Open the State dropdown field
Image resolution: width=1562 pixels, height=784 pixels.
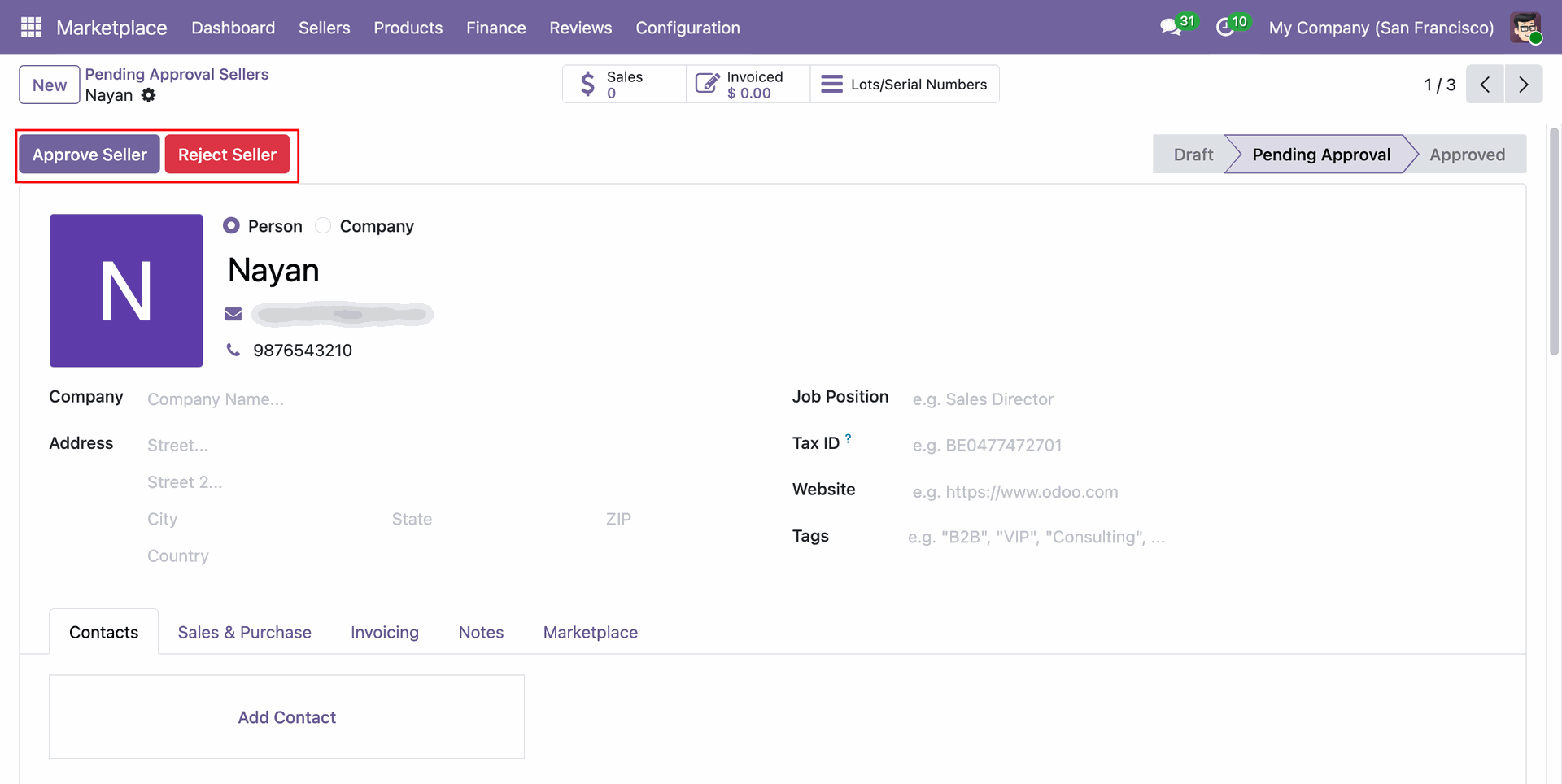[492, 519]
